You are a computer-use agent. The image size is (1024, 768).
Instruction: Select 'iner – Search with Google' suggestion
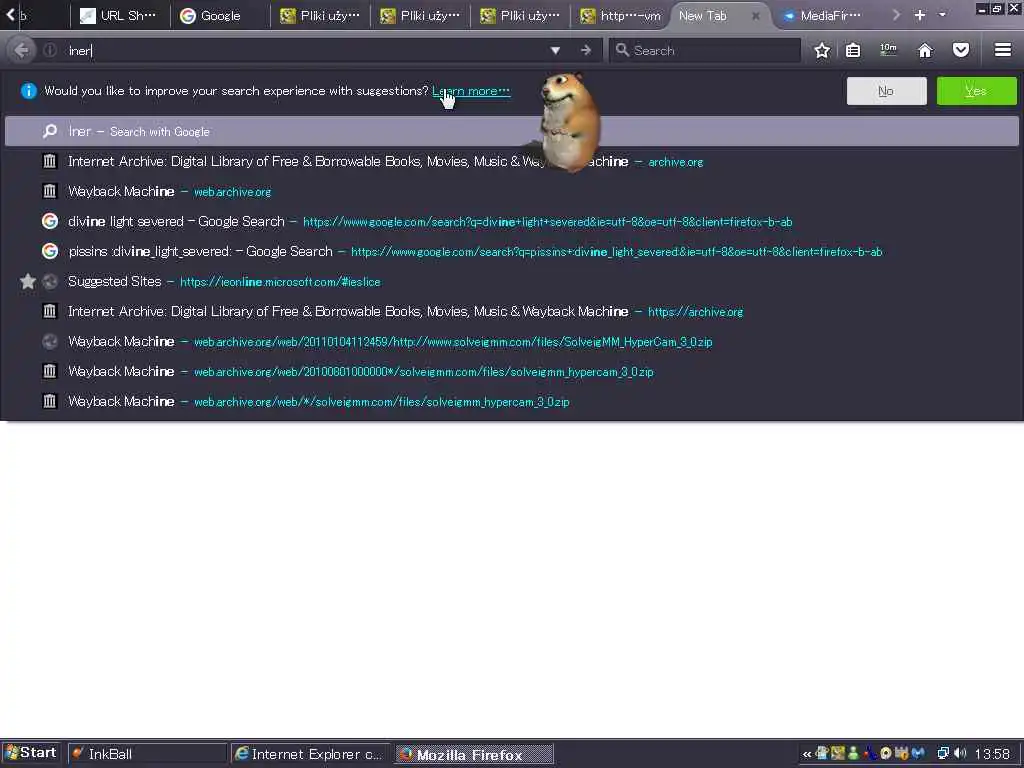[x=511, y=131]
